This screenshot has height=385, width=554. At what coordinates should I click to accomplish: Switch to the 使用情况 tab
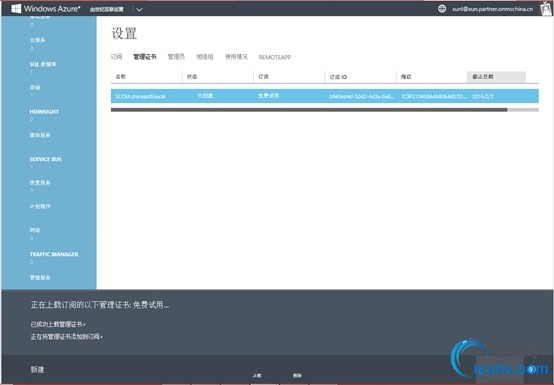[x=236, y=57]
